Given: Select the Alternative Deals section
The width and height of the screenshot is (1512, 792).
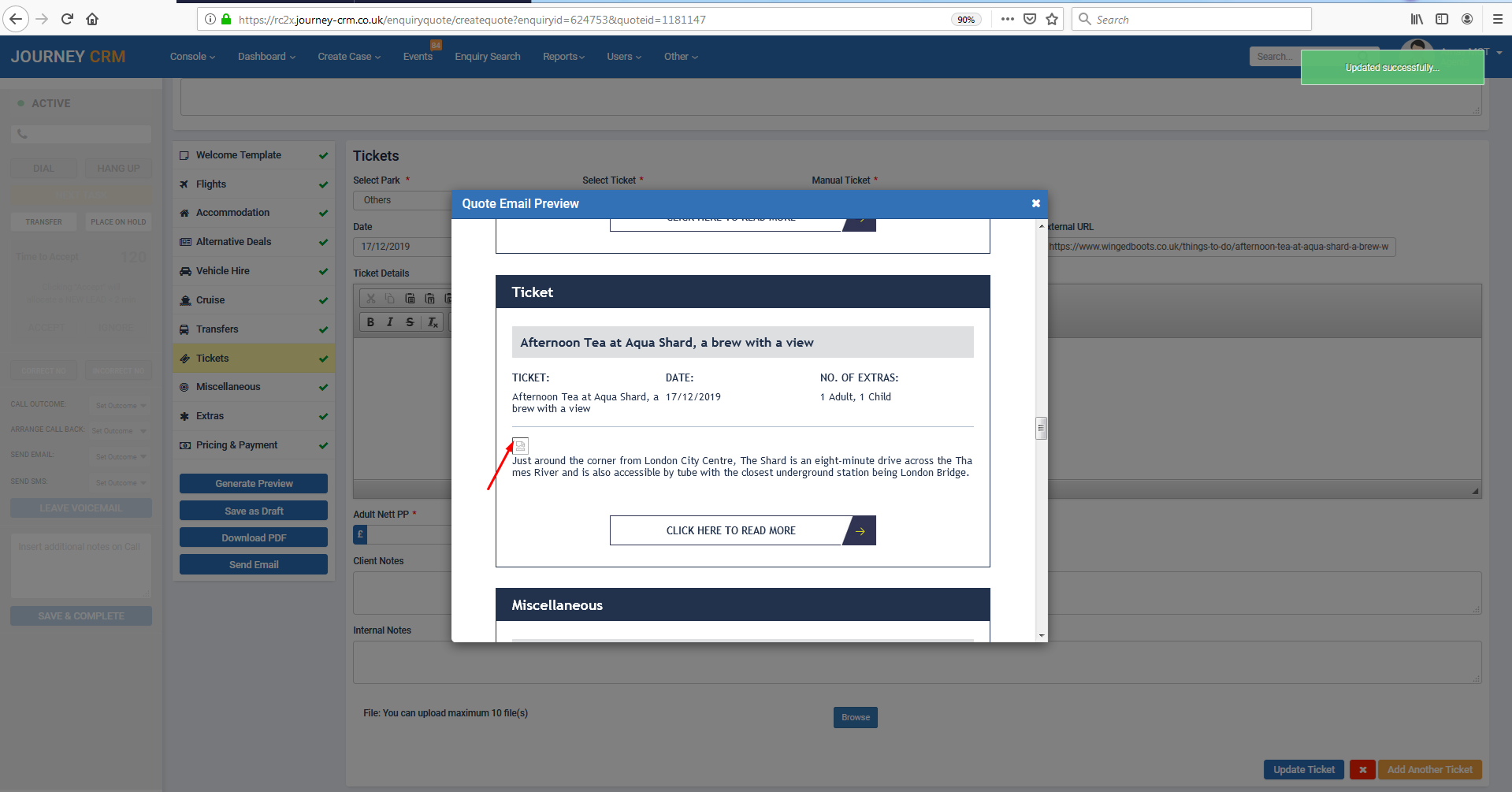Looking at the screenshot, I should click(x=254, y=242).
